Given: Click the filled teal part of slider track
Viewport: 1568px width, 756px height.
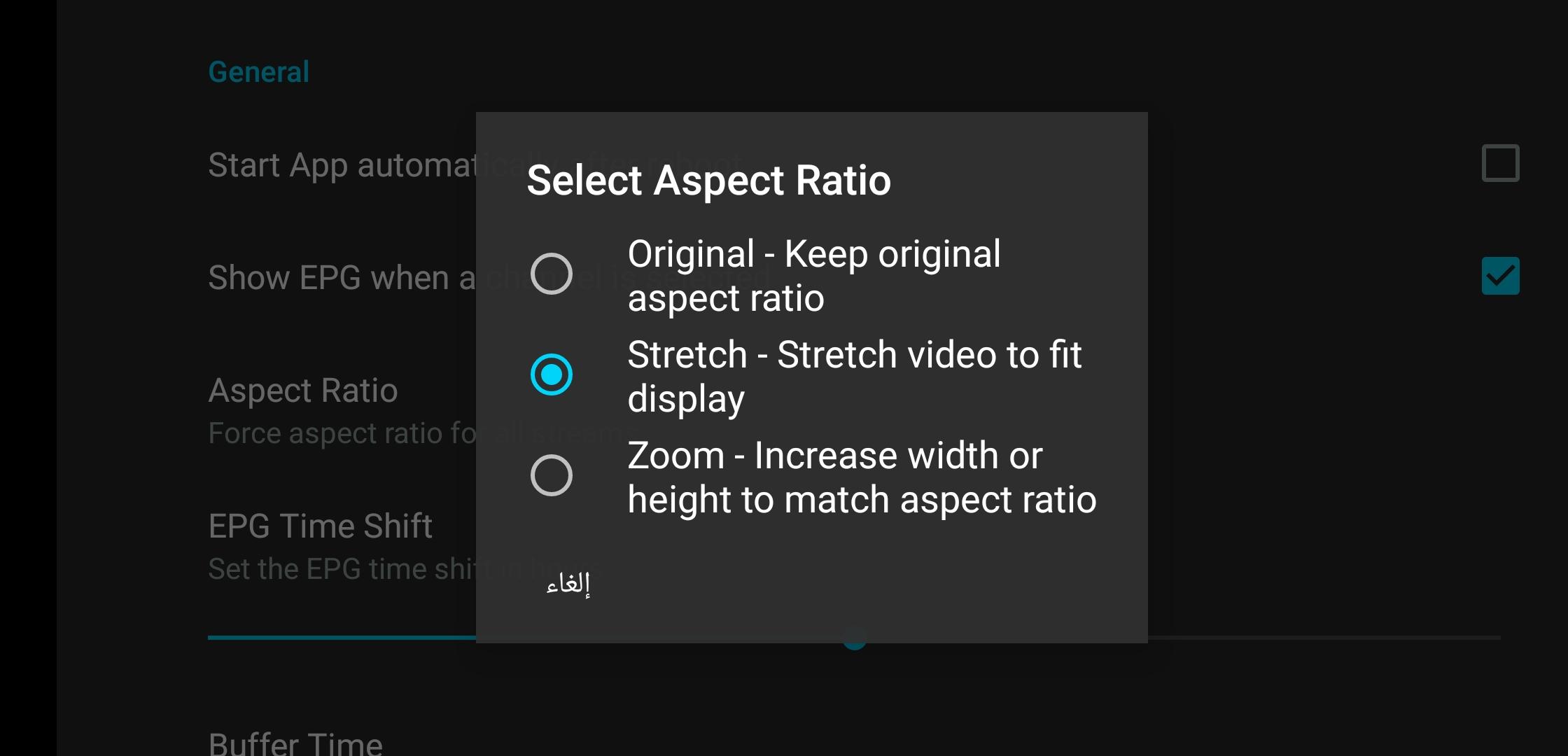Looking at the screenshot, I should pos(342,638).
